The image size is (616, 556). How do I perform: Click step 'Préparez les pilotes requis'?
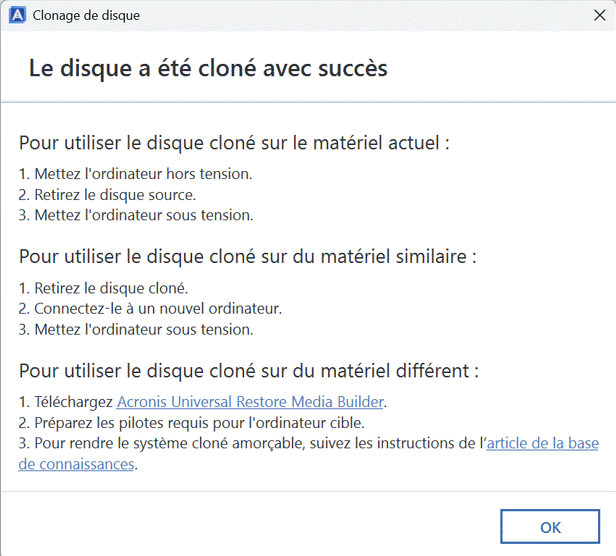coord(191,422)
